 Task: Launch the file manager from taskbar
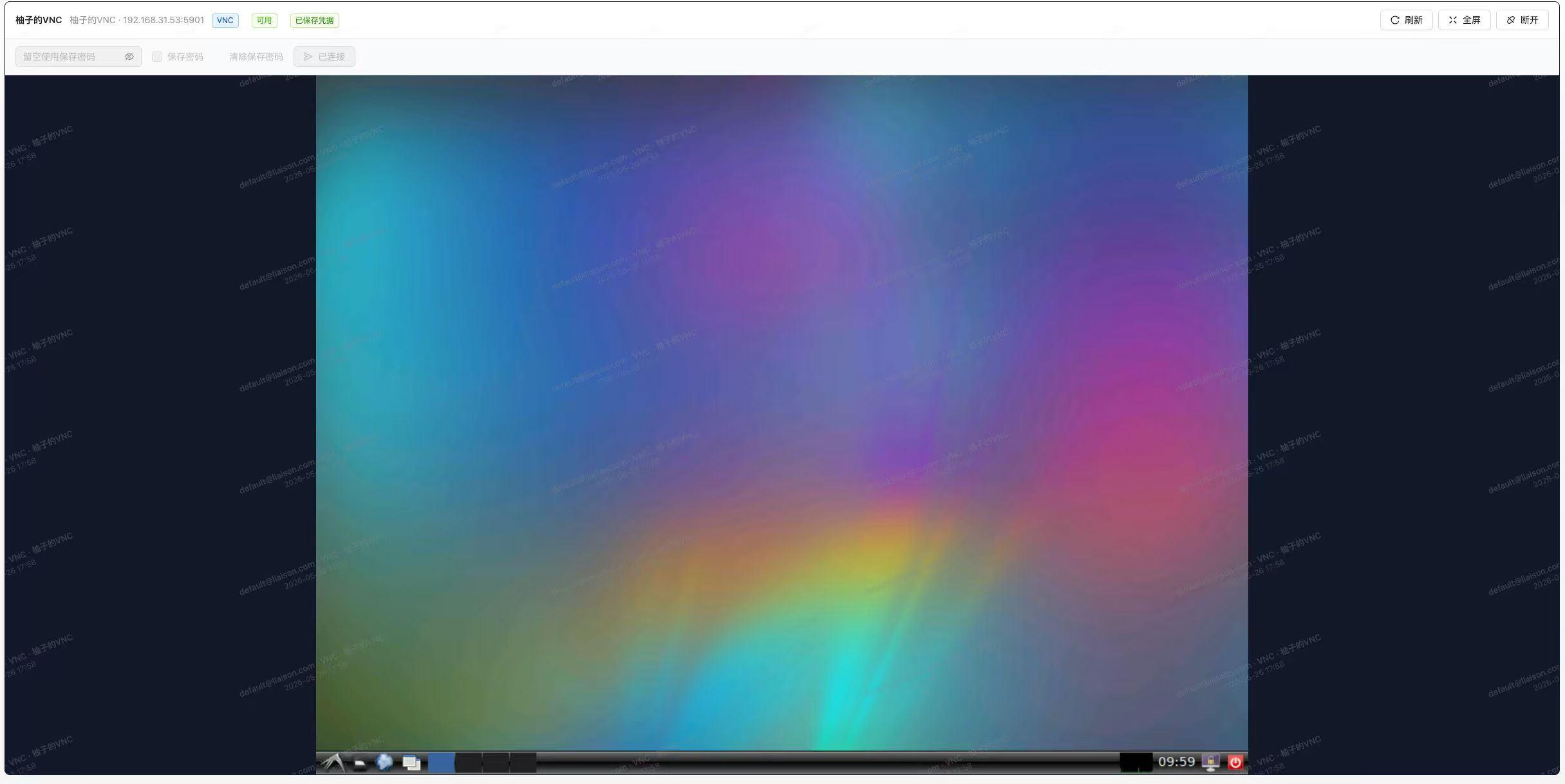tap(360, 763)
